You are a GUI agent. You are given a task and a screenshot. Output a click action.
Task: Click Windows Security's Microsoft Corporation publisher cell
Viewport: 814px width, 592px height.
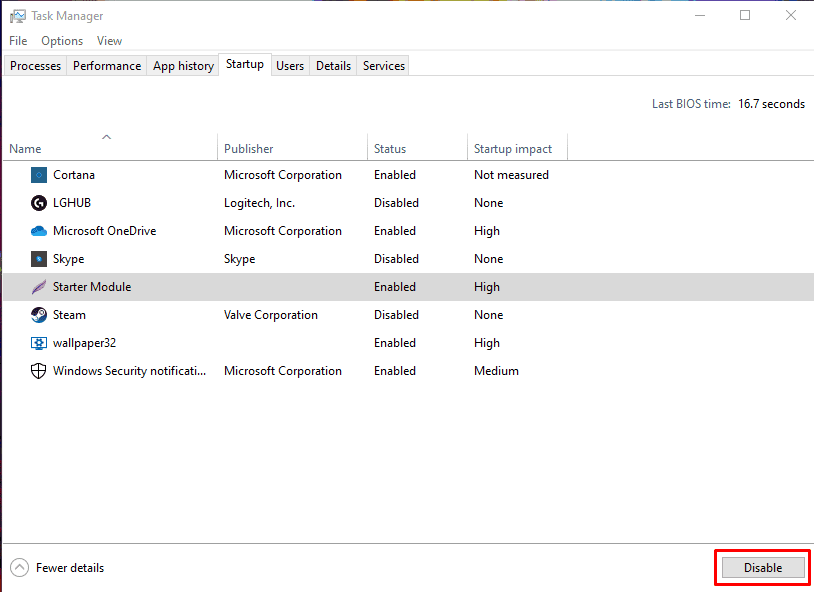tap(283, 371)
